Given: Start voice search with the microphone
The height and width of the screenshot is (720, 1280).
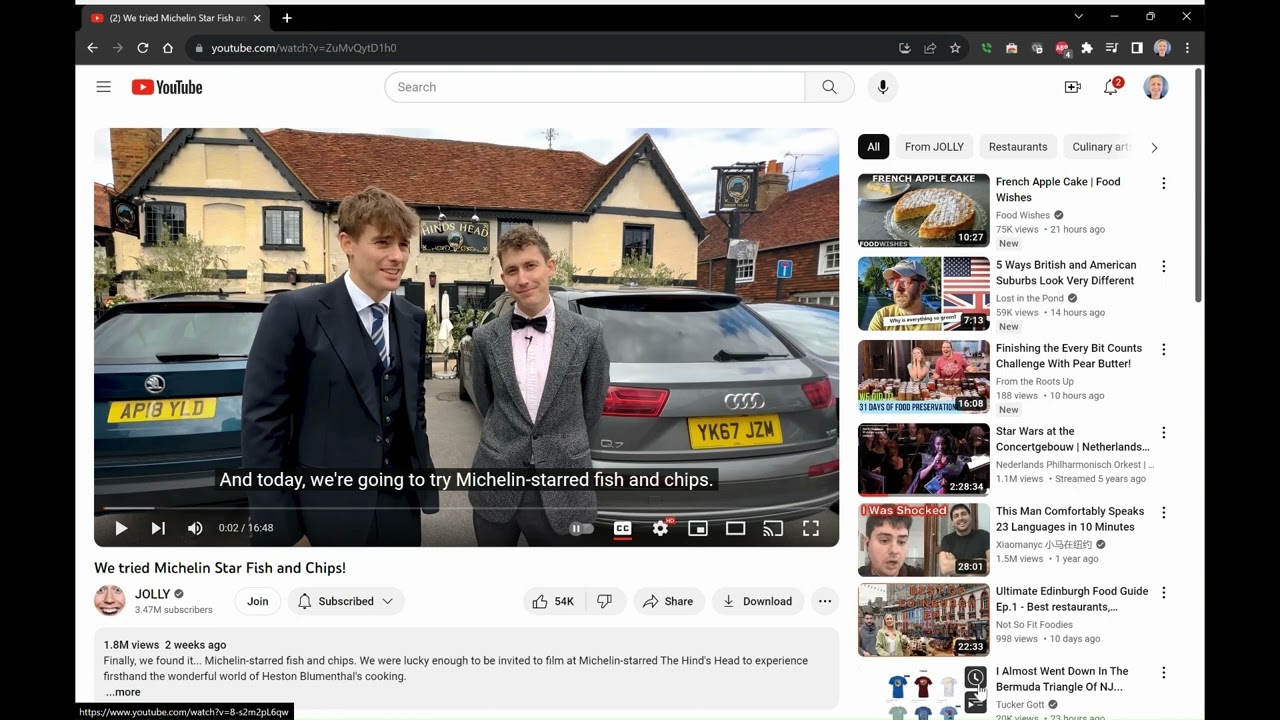Looking at the screenshot, I should click(882, 87).
